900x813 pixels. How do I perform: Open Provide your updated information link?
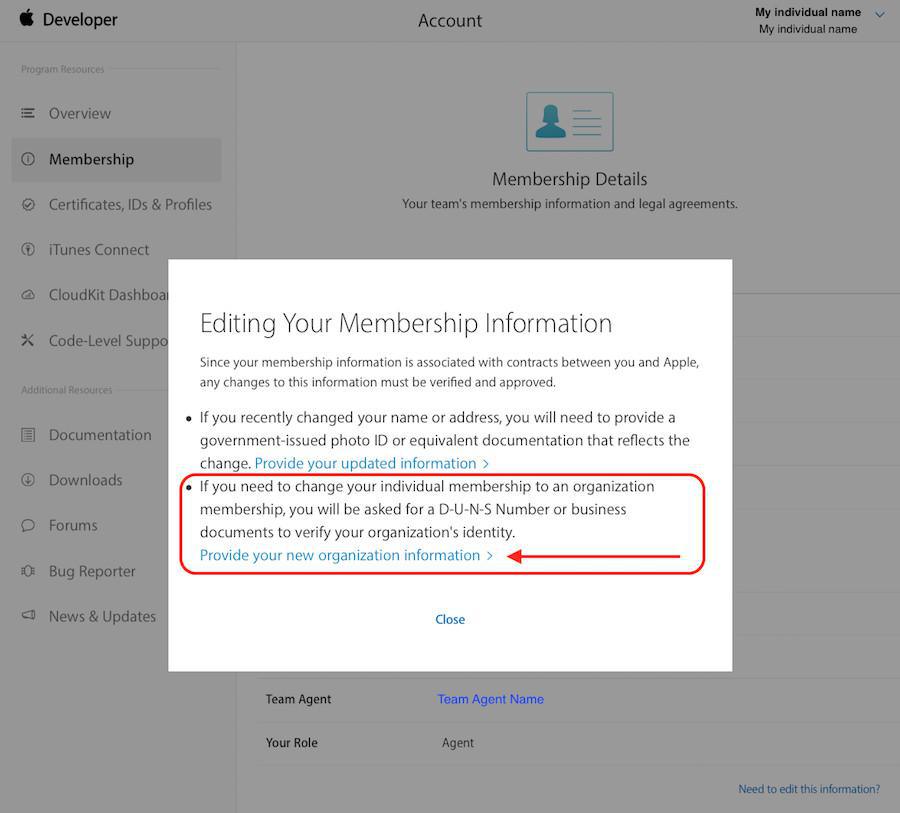(372, 463)
